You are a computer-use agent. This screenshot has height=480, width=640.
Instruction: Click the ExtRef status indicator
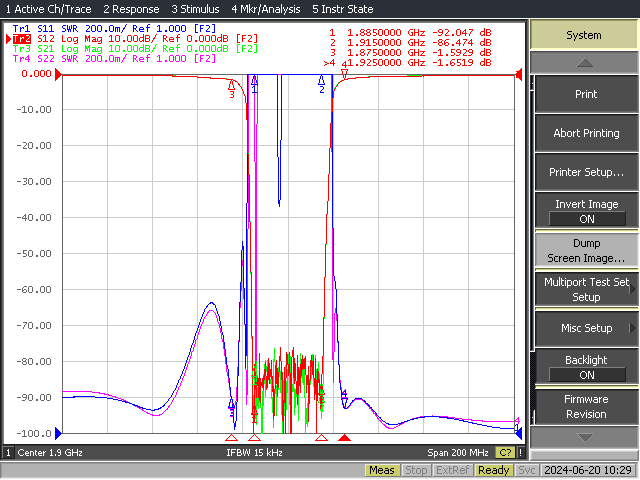tap(452, 470)
